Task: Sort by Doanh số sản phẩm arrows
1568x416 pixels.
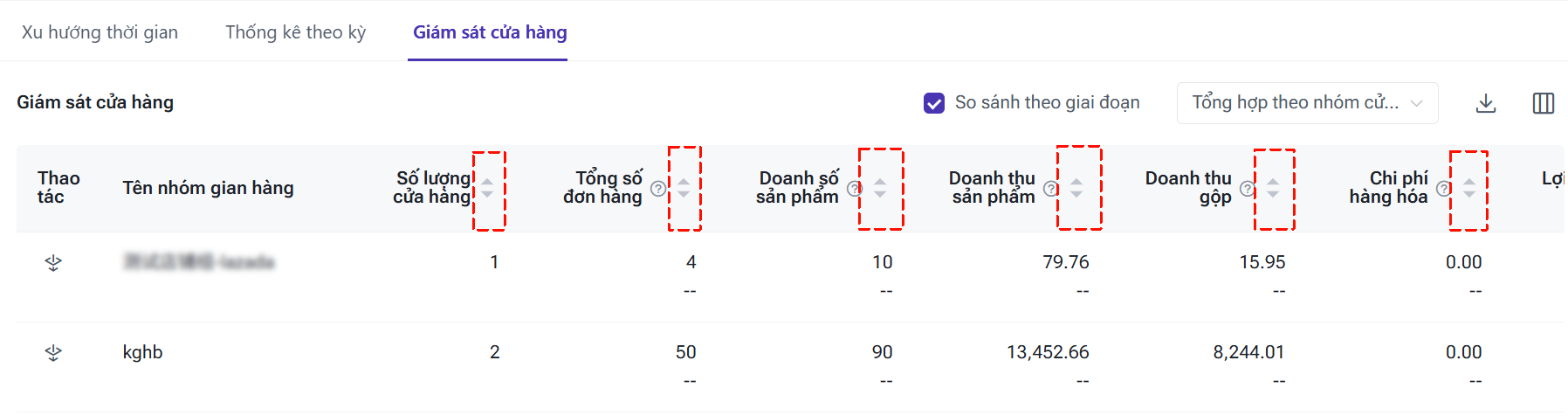Action: (x=880, y=188)
